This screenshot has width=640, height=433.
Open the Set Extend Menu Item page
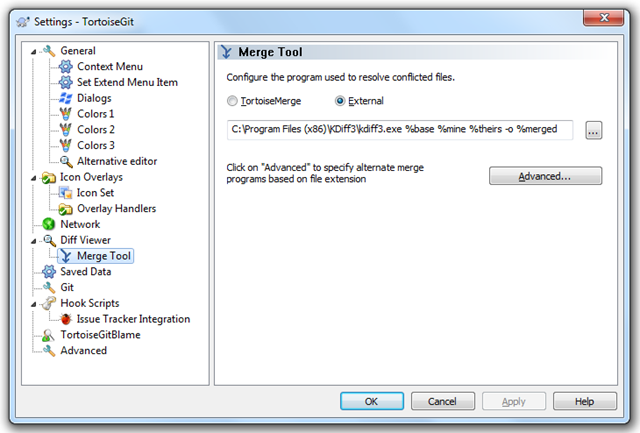point(127,82)
